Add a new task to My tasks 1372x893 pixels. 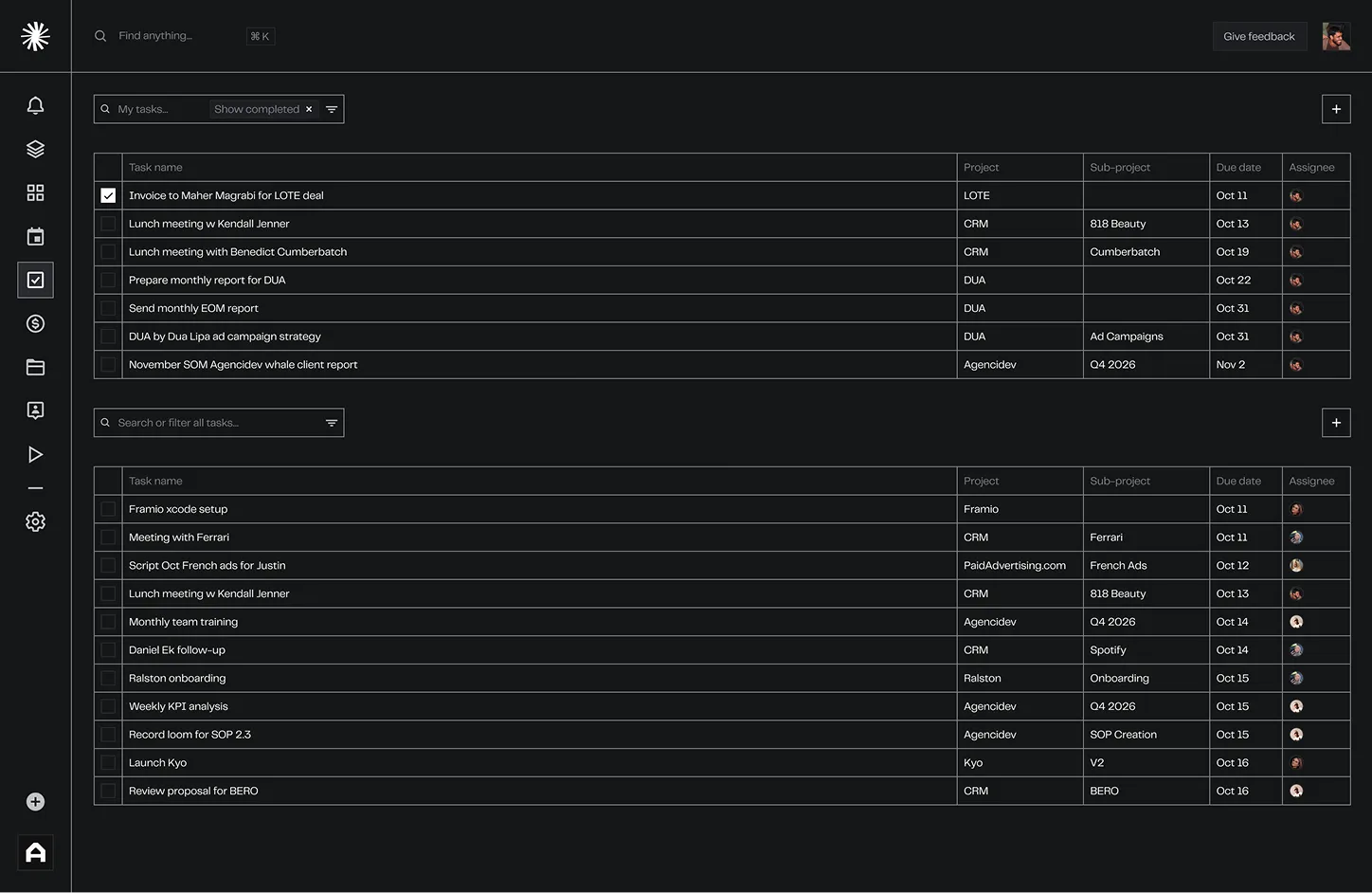pyautogui.click(x=1335, y=109)
